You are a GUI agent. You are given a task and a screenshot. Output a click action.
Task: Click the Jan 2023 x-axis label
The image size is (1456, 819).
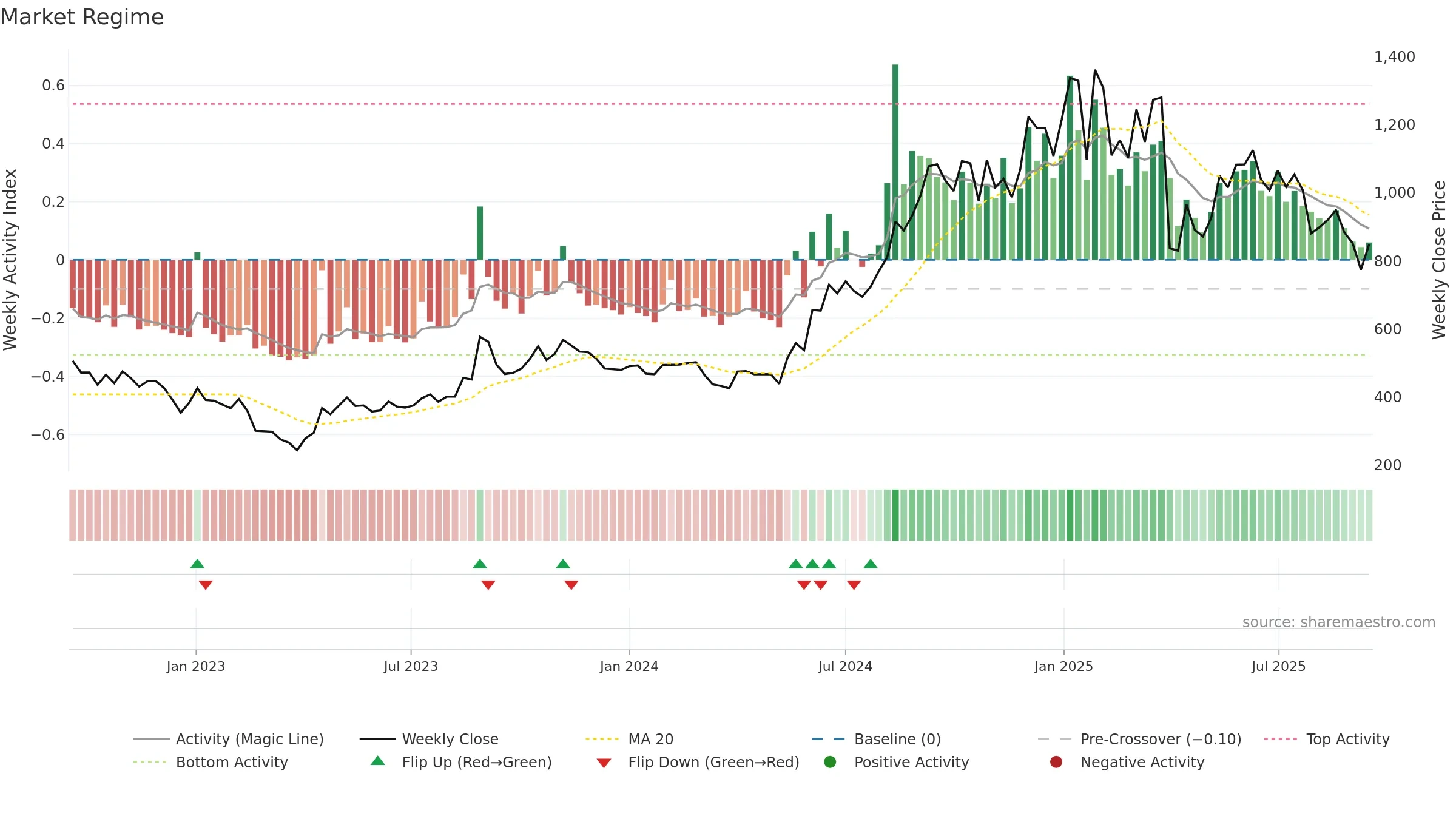click(x=196, y=666)
